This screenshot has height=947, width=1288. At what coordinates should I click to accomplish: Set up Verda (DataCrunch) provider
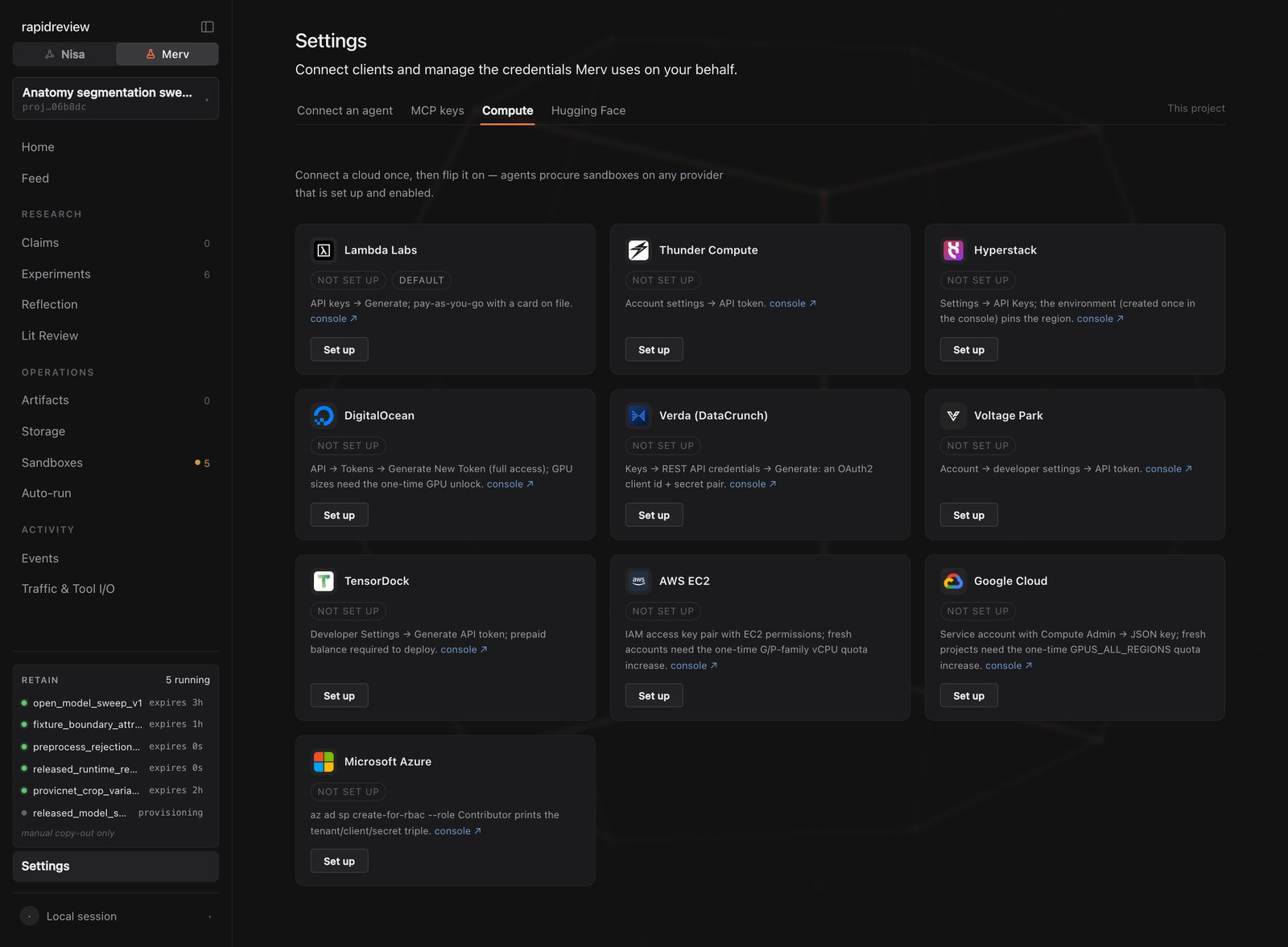click(x=654, y=516)
